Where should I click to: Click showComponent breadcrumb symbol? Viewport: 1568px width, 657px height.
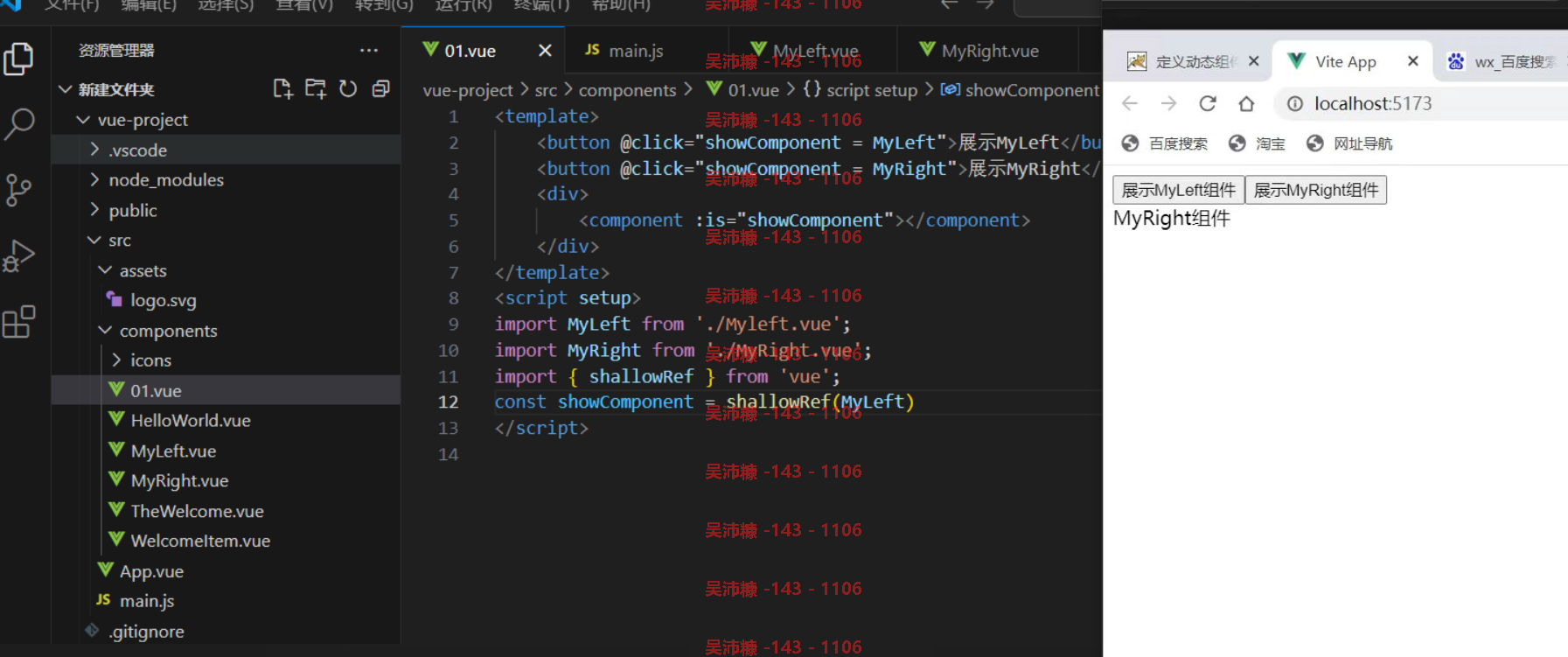1021,90
